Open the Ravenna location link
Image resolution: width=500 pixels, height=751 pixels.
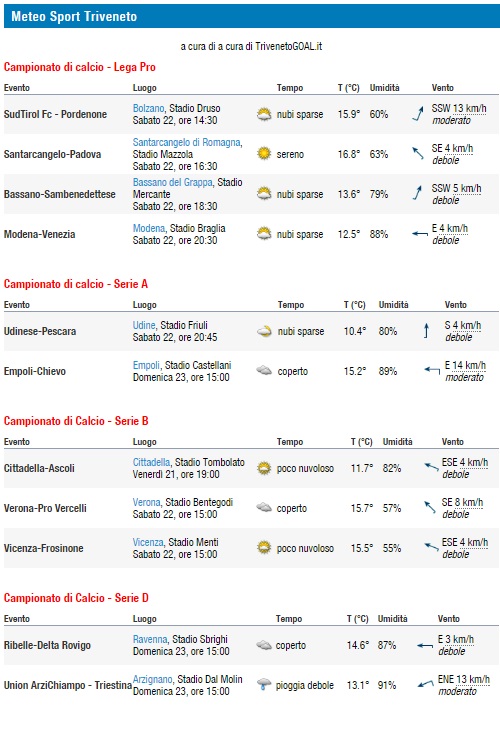pyautogui.click(x=150, y=639)
